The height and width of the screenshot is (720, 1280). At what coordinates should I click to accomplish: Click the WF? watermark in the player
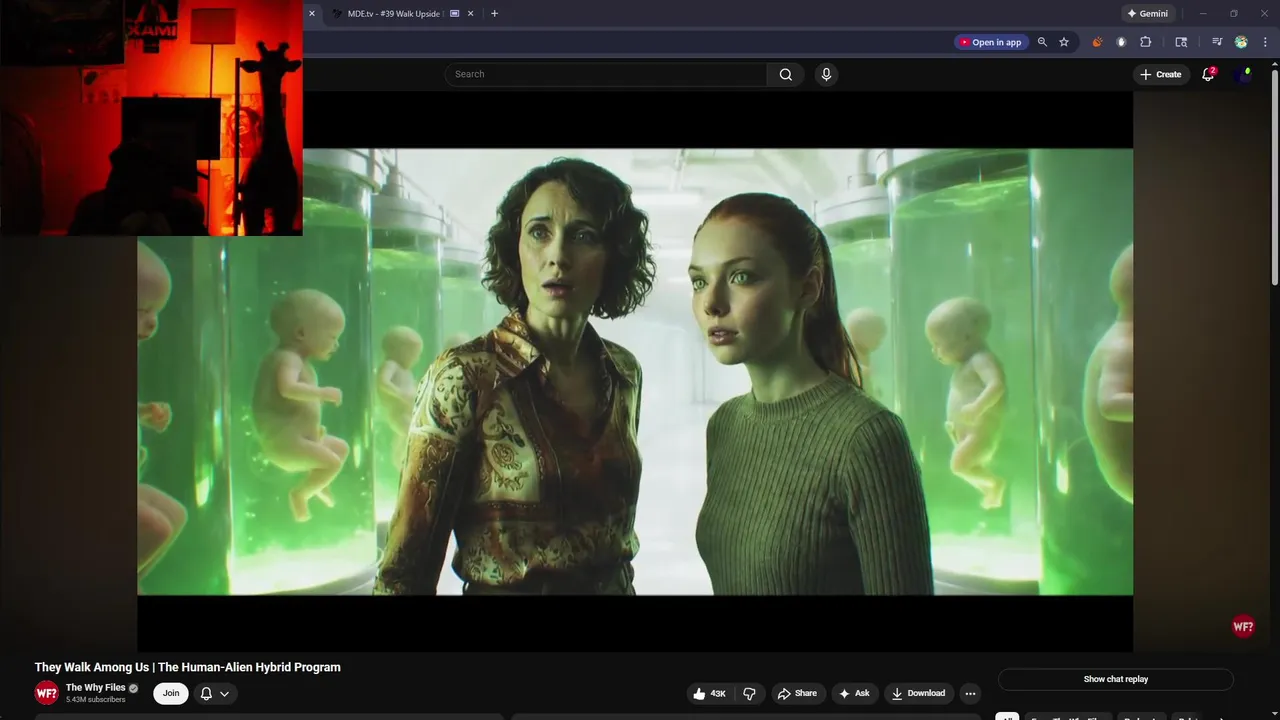1243,627
